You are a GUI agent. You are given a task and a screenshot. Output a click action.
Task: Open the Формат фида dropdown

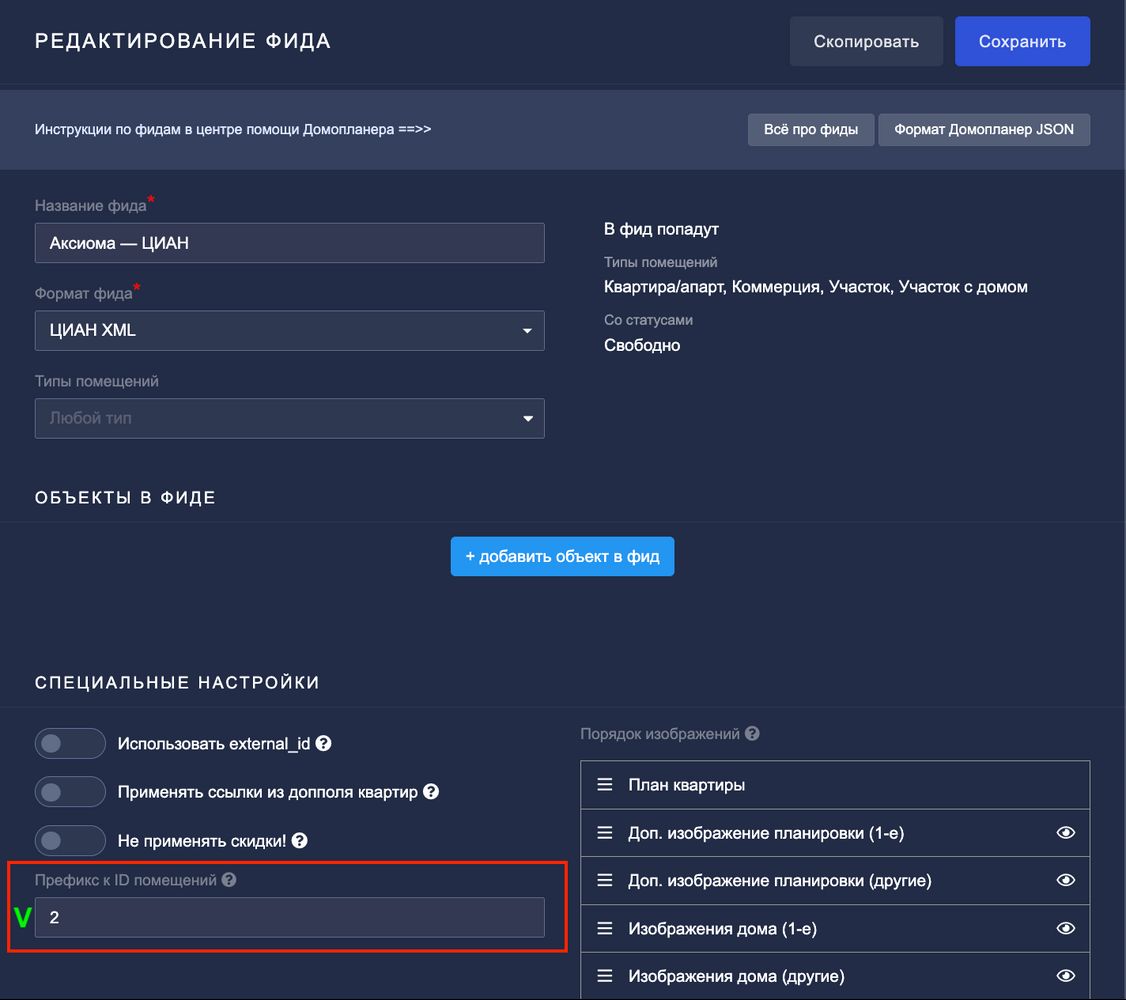coord(289,331)
